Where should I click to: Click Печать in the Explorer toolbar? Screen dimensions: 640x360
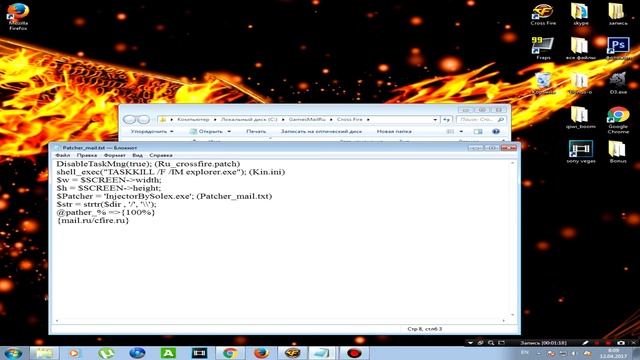coord(256,131)
